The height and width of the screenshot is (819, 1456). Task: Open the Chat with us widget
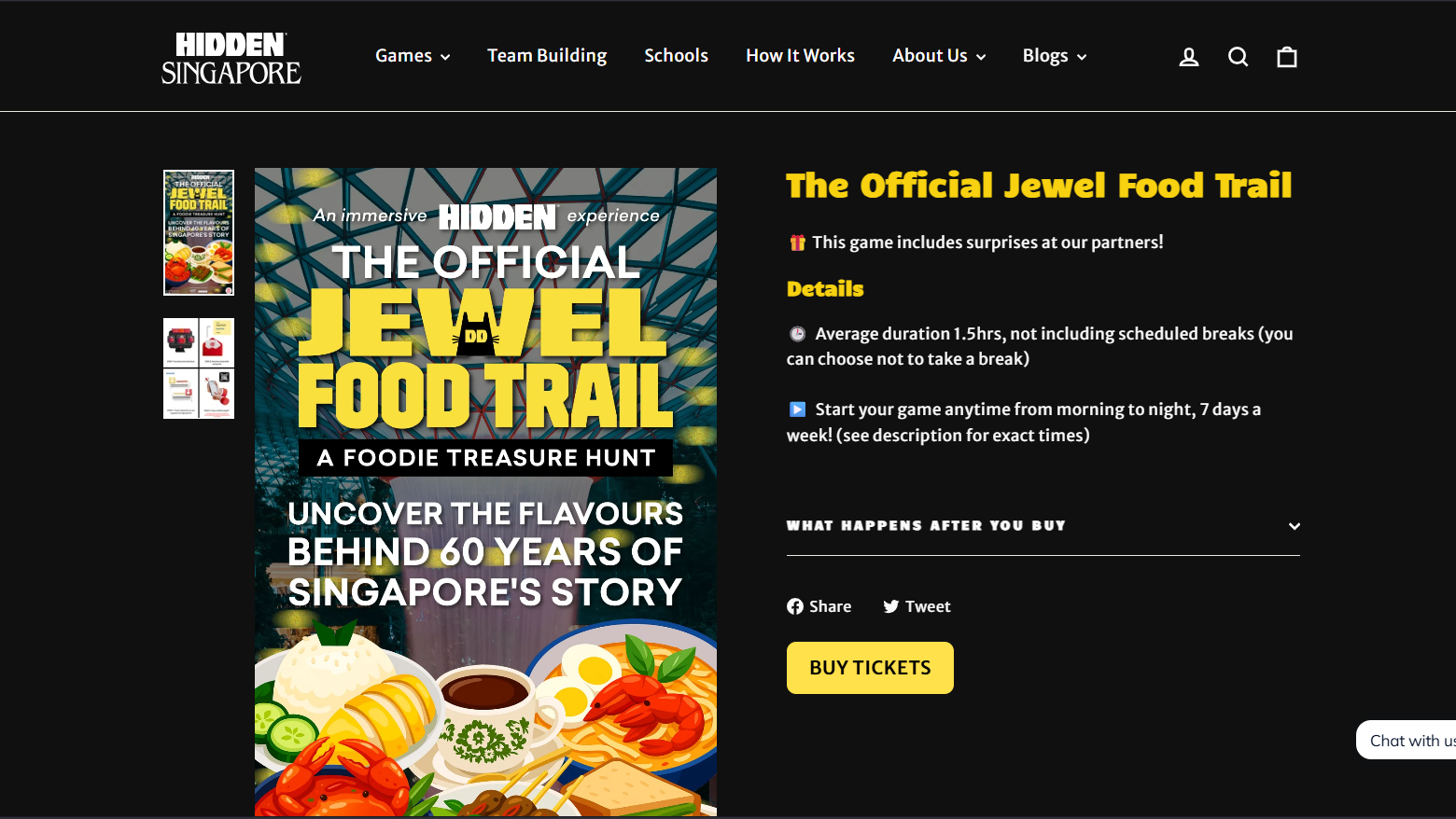pyautogui.click(x=1407, y=740)
